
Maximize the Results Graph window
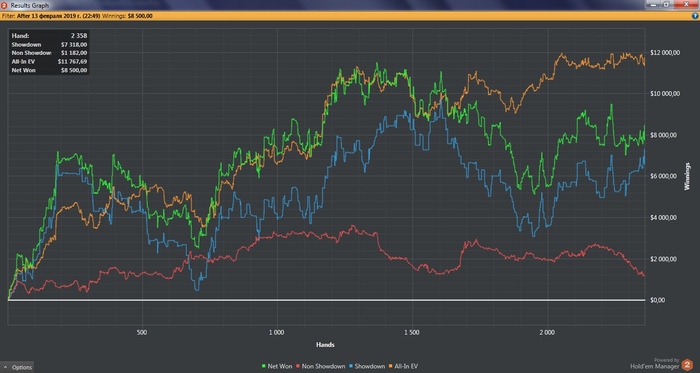666,4
